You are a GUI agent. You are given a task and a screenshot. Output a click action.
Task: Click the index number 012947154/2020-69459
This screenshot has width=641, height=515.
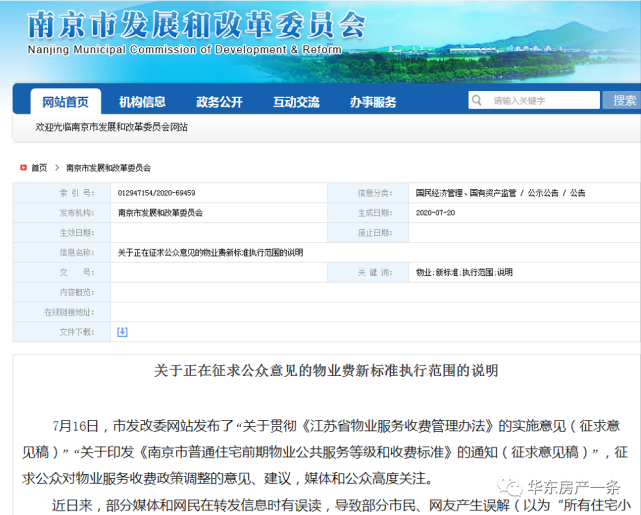(156, 193)
